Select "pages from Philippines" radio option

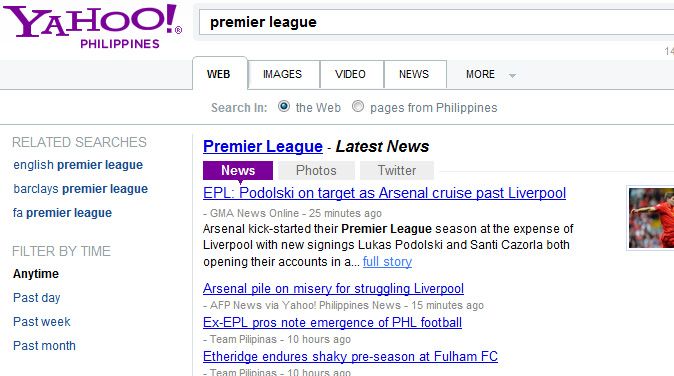[x=358, y=106]
